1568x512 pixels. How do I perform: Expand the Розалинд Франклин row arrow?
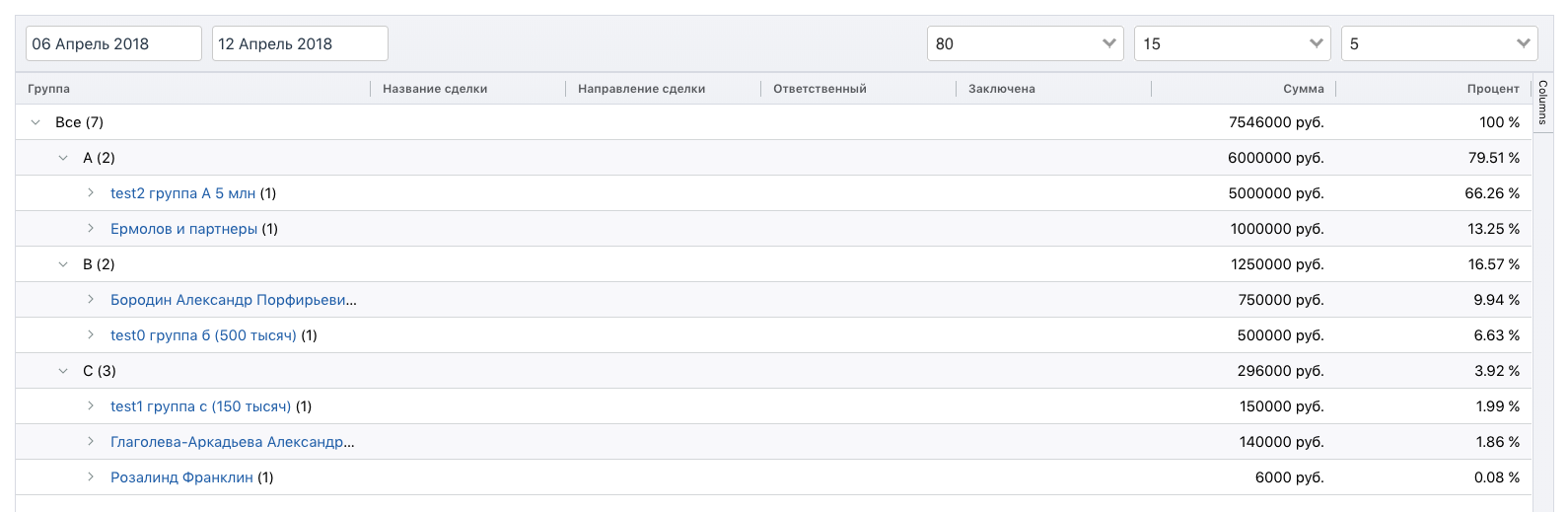tap(91, 477)
